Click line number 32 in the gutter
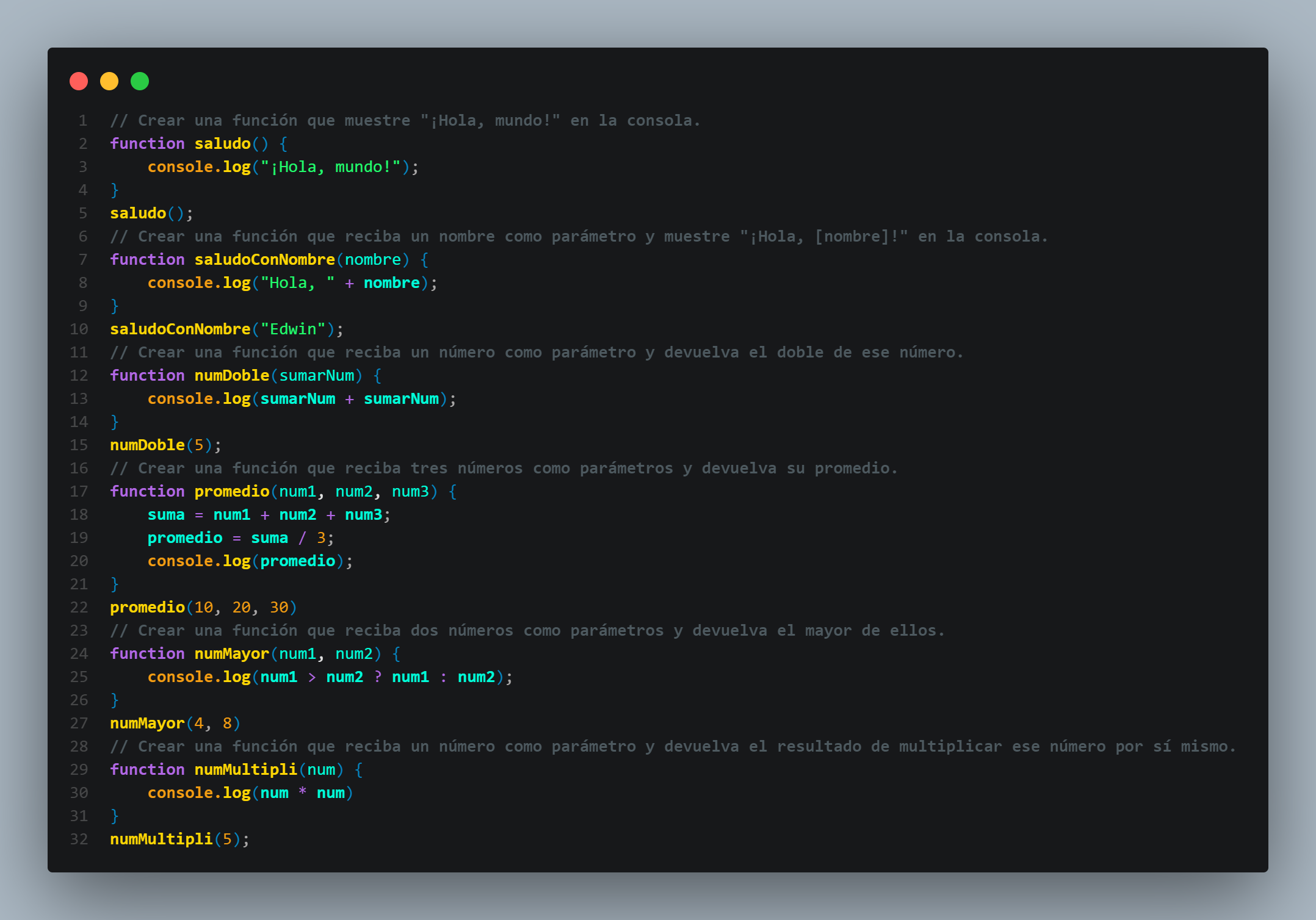This screenshot has width=1316, height=920. 79,839
